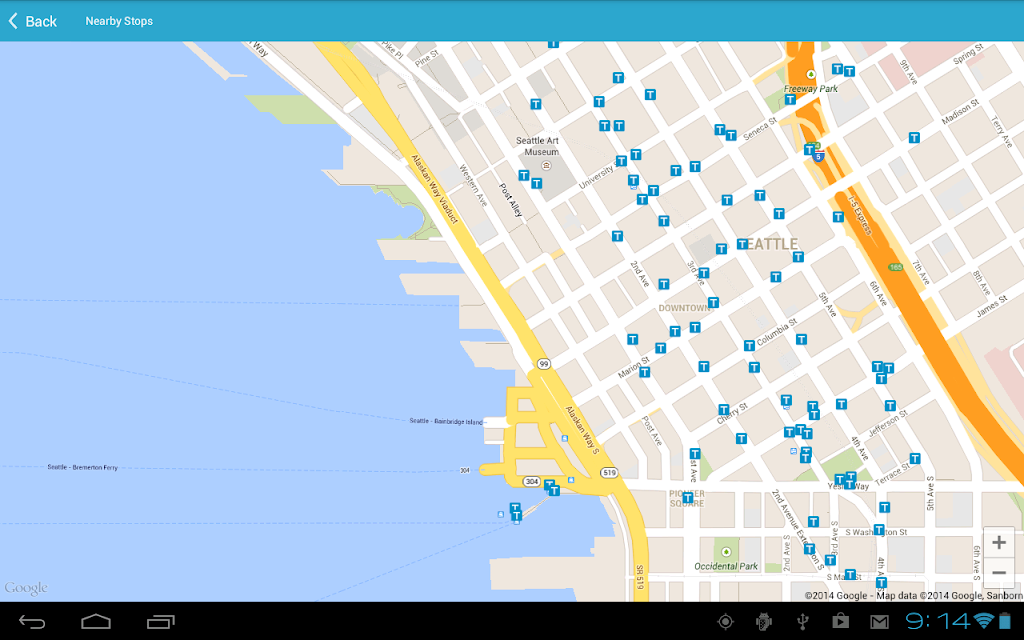Tap the USB status icon in system bar
This screenshot has height=640, width=1024.
click(803, 622)
